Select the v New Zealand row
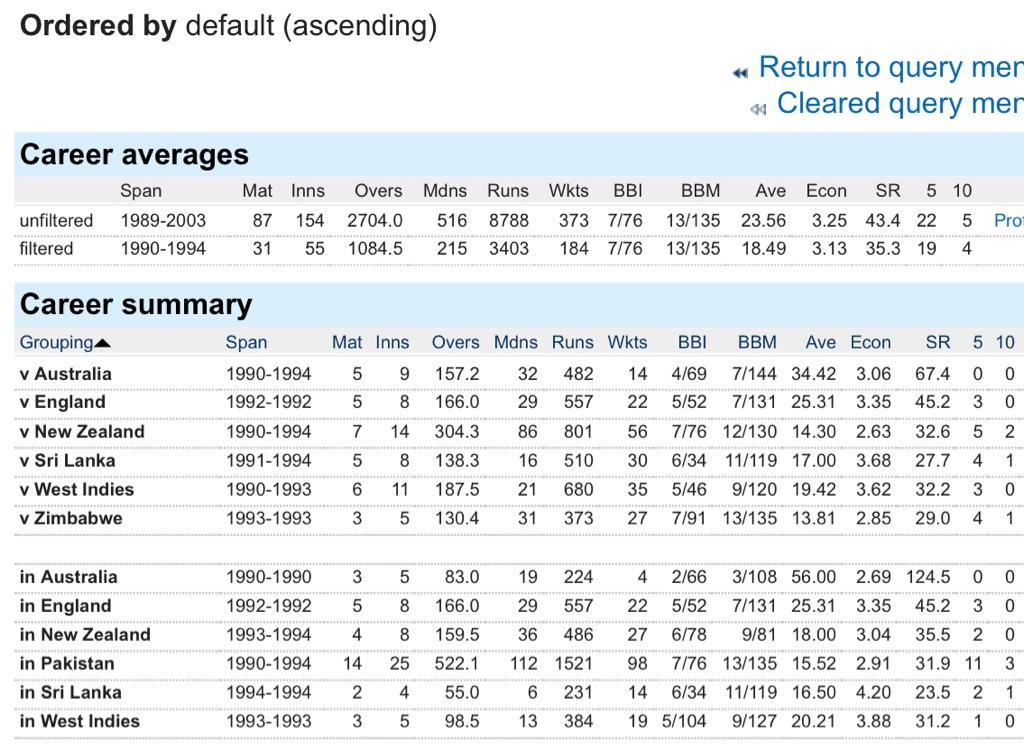The image size is (1024, 751). [x=82, y=432]
